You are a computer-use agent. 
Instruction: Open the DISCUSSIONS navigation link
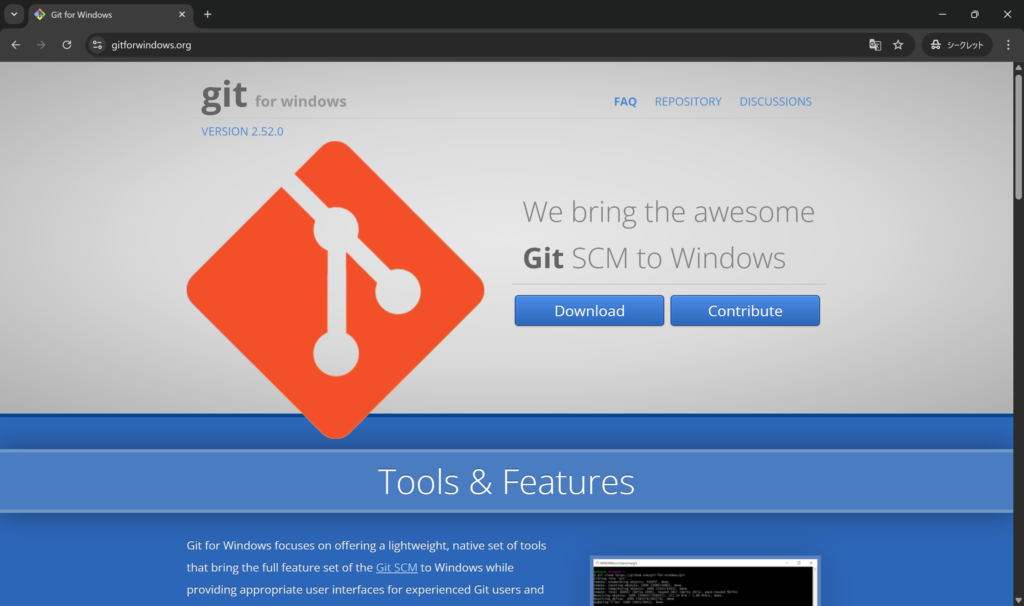coord(775,102)
